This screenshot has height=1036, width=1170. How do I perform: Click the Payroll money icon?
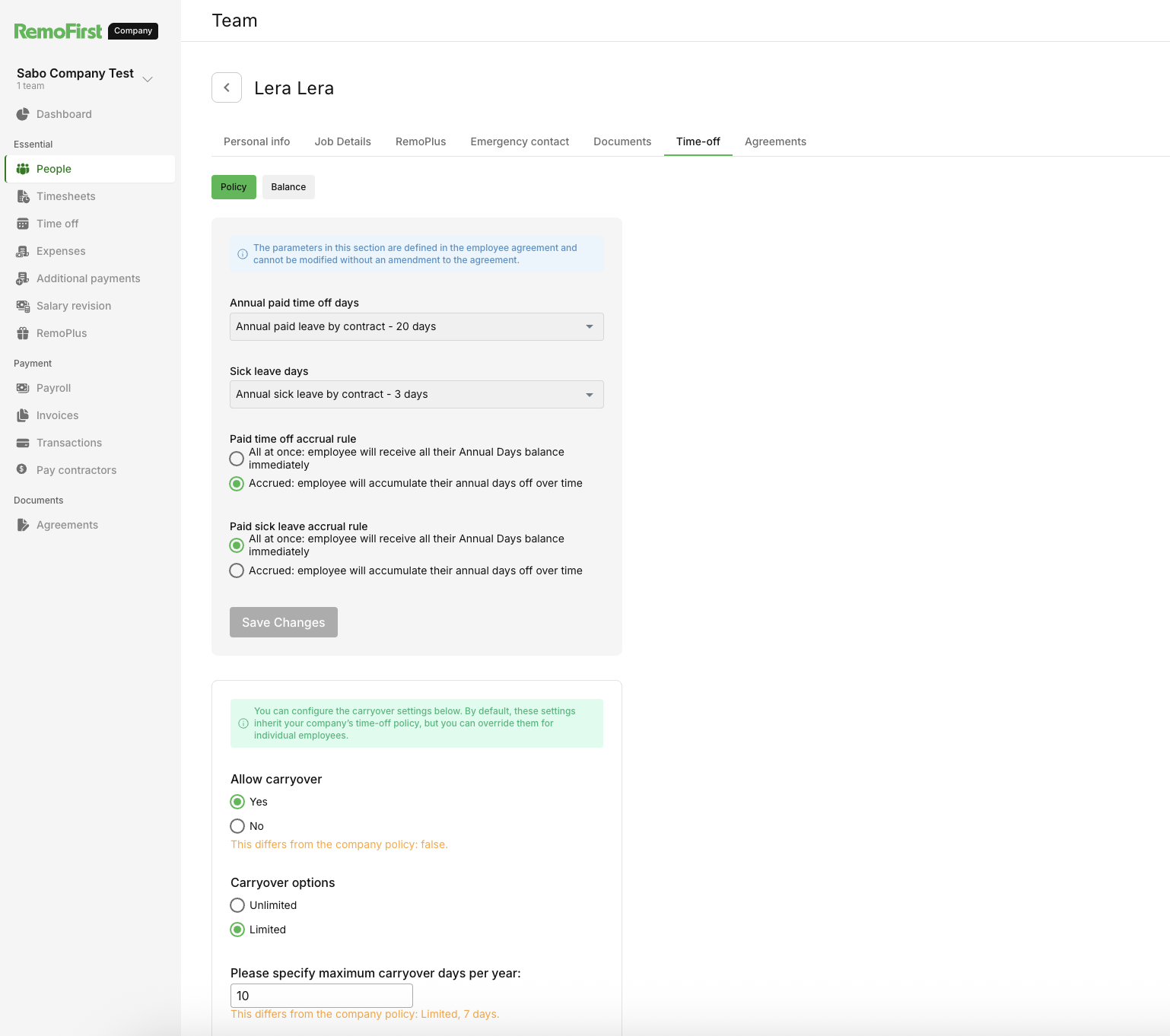[23, 388]
